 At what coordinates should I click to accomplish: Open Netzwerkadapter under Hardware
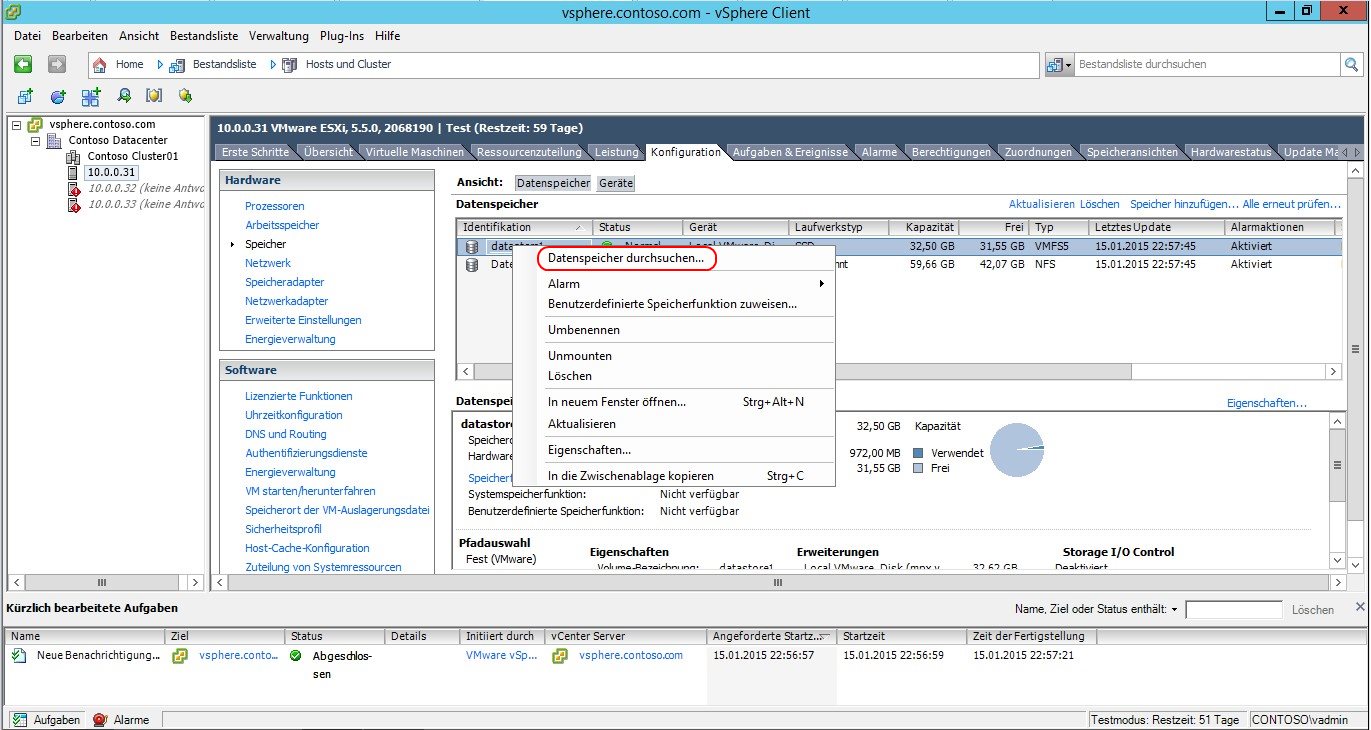coord(286,301)
